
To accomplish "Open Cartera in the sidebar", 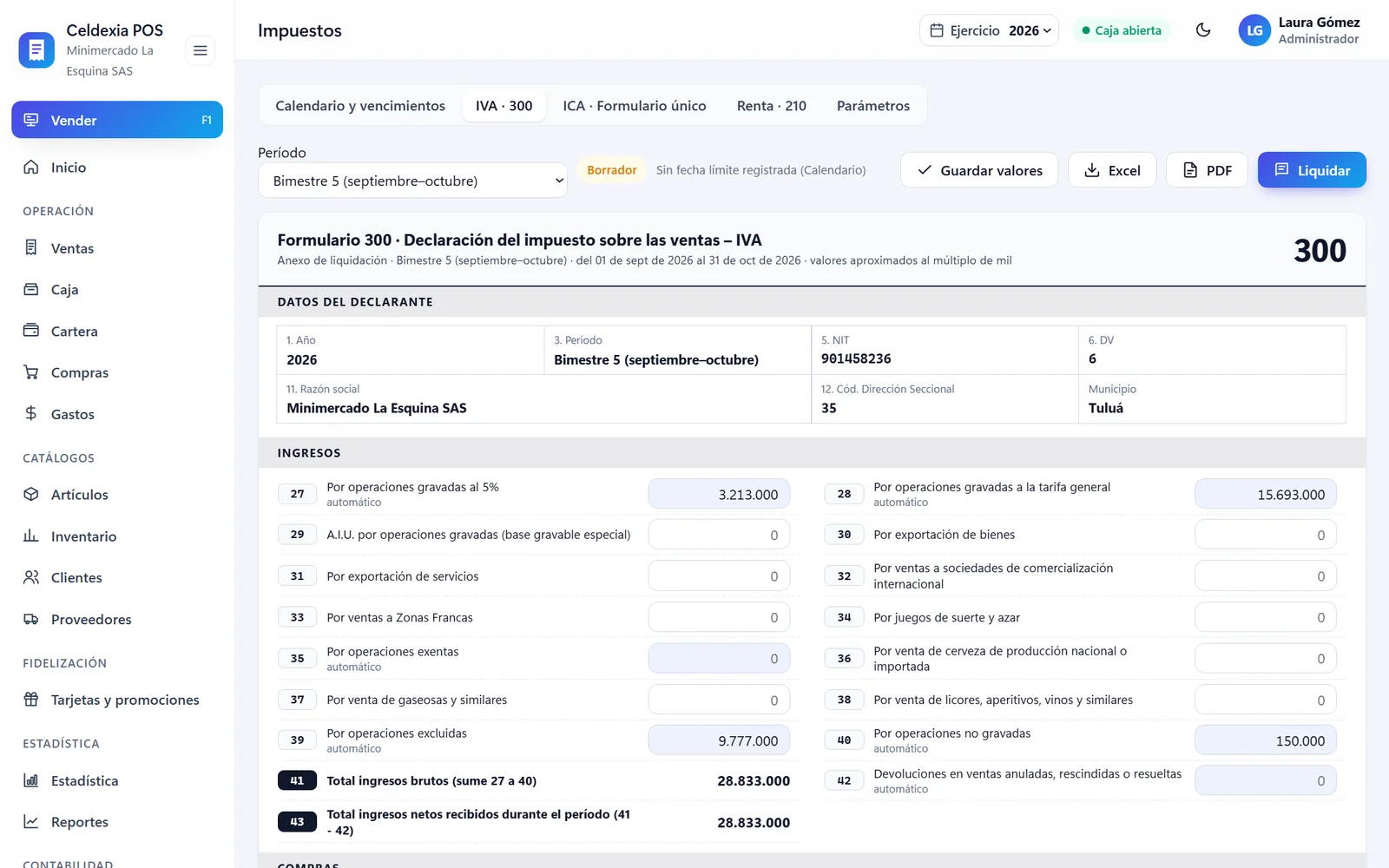I will [x=117, y=332].
